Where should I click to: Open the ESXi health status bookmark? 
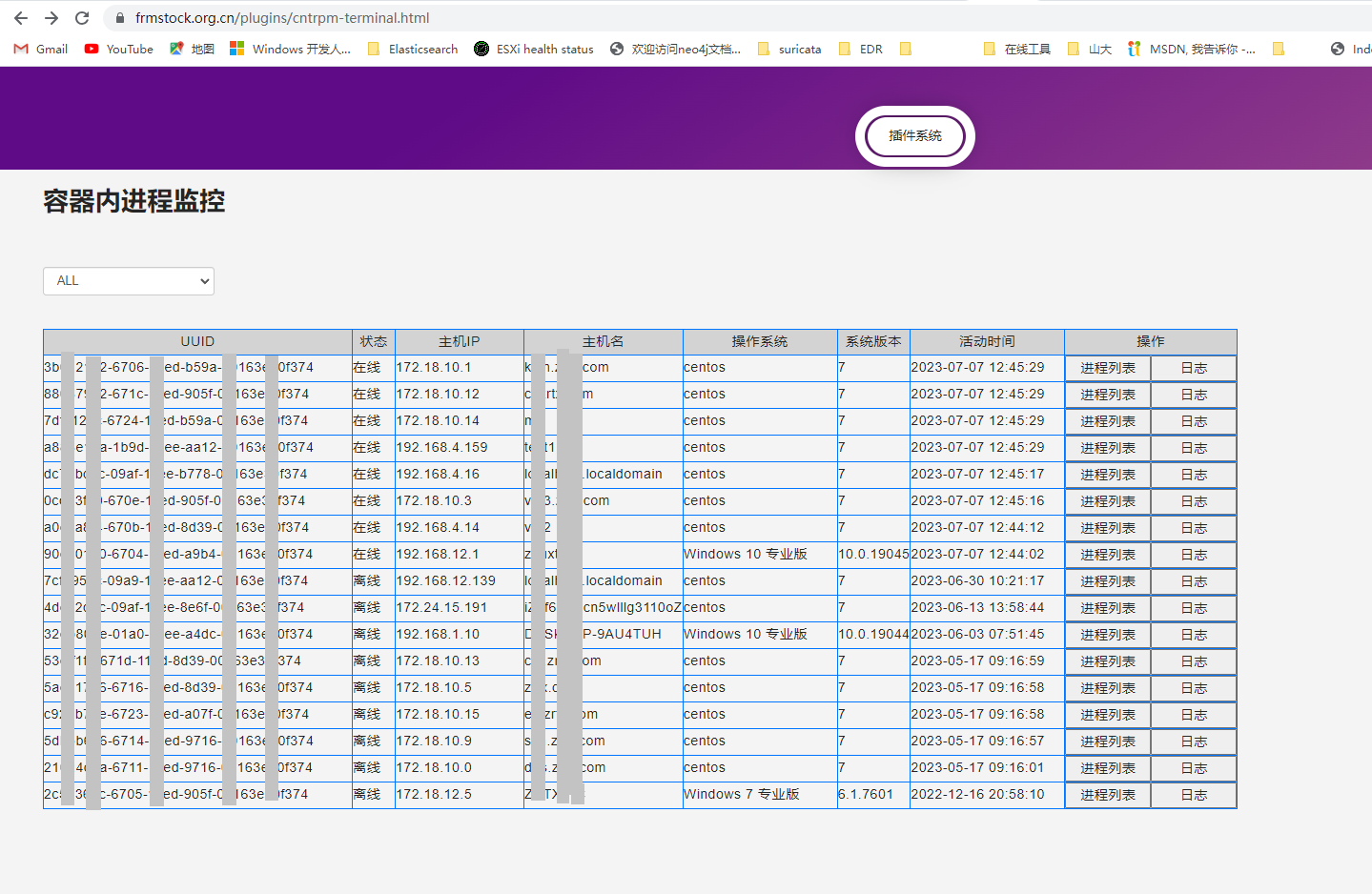[x=534, y=49]
